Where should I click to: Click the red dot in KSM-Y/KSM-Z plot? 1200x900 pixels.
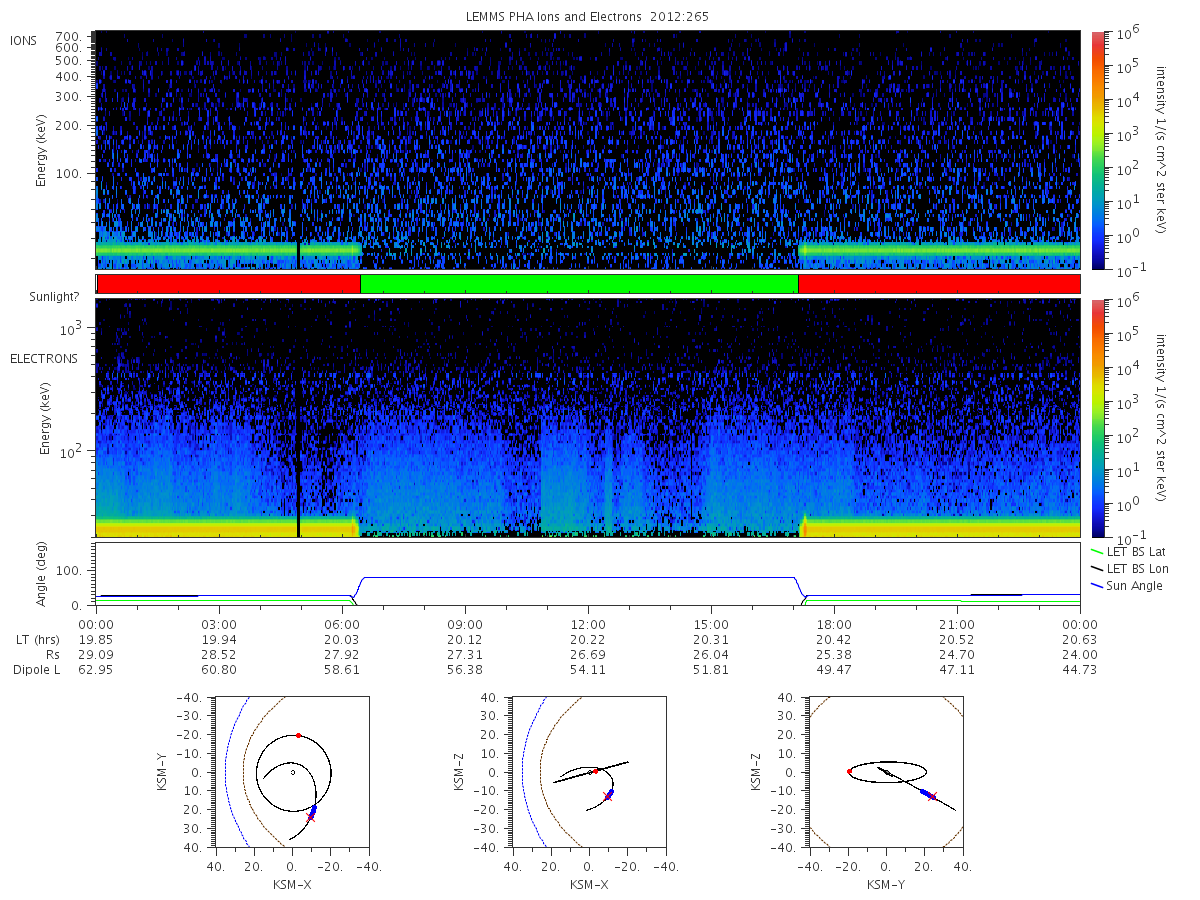(849, 771)
